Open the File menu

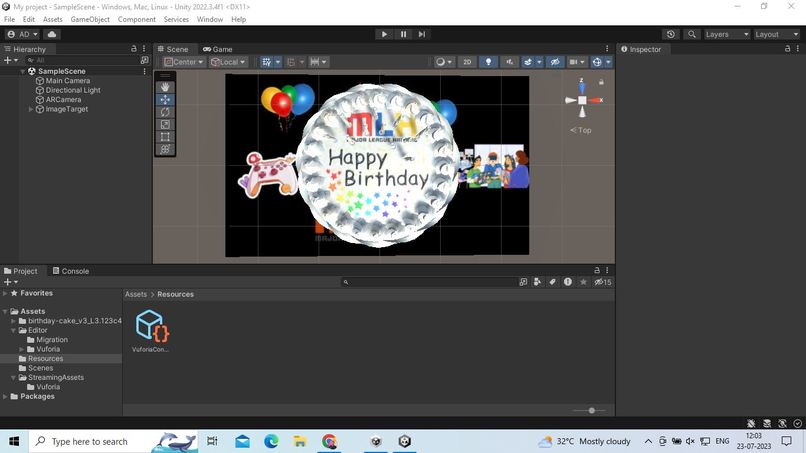coord(9,19)
